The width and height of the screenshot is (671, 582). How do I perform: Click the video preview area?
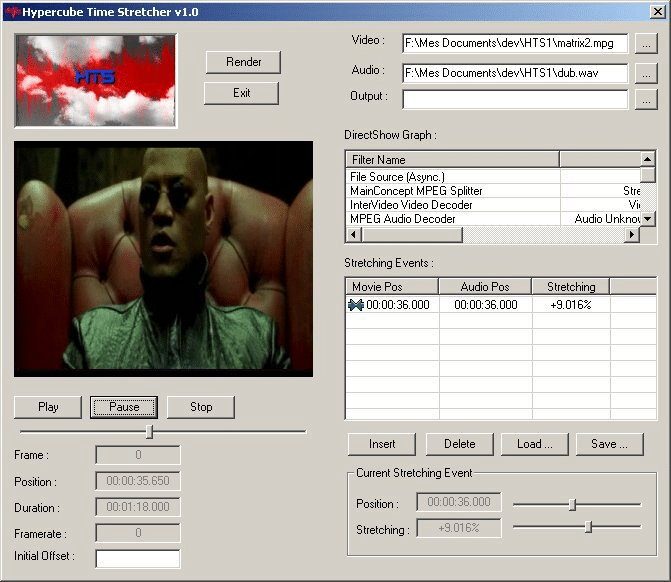[x=163, y=259]
